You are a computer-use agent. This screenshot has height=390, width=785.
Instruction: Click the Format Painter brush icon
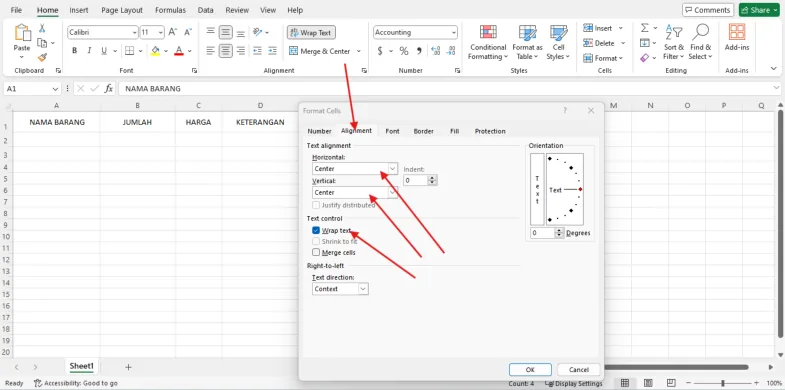pos(43,58)
